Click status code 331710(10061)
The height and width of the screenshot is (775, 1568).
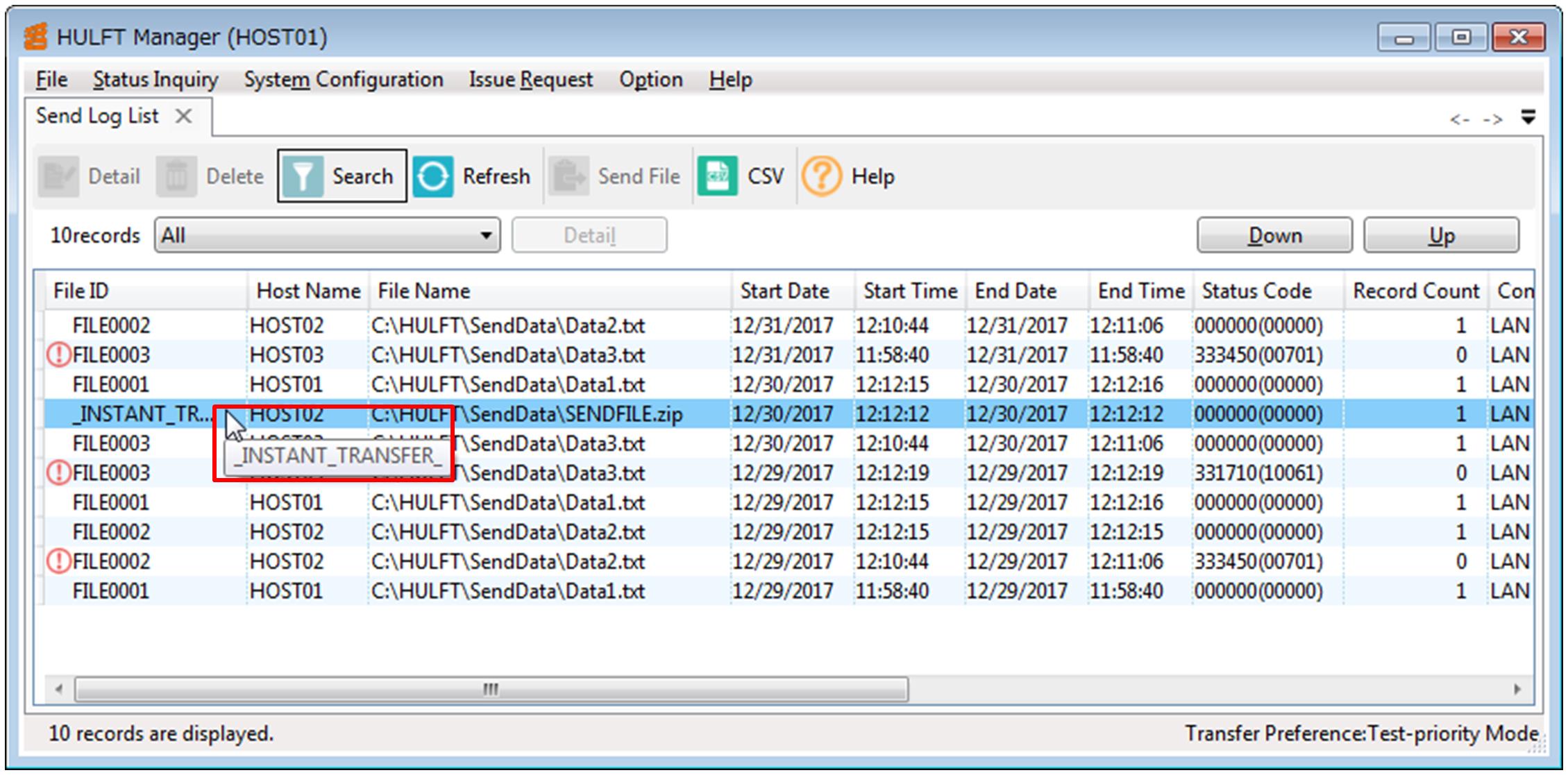[1258, 473]
